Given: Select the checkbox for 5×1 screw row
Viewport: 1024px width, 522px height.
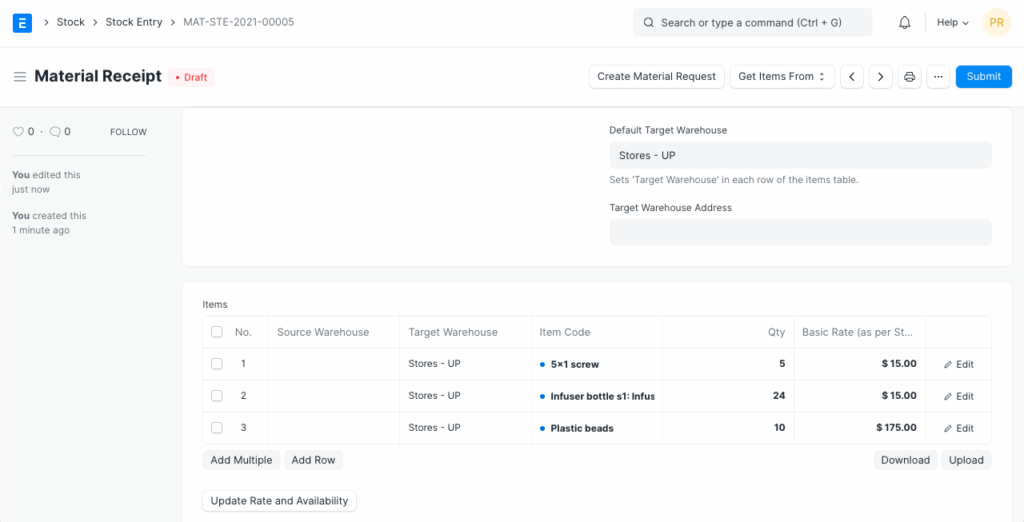Looking at the screenshot, I should coord(217,364).
